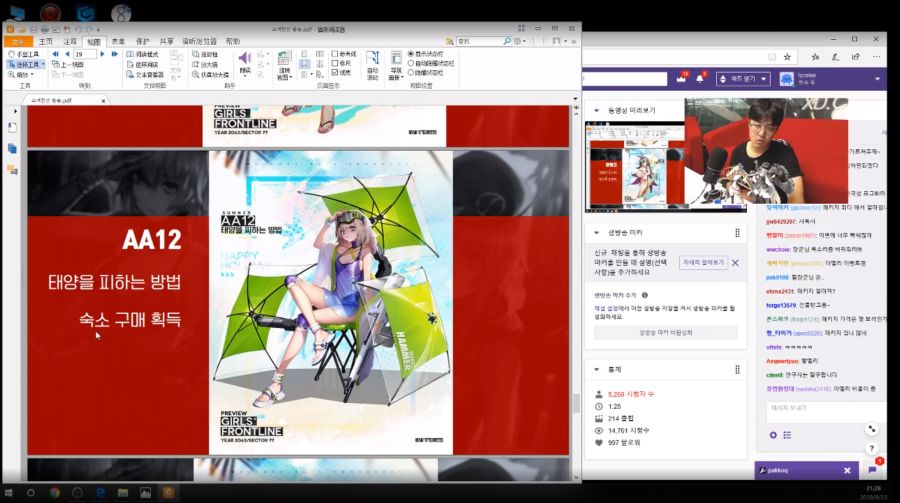The image size is (900, 503).
Task: Switch to the 共享 Share ribbon tab
Action: point(166,41)
